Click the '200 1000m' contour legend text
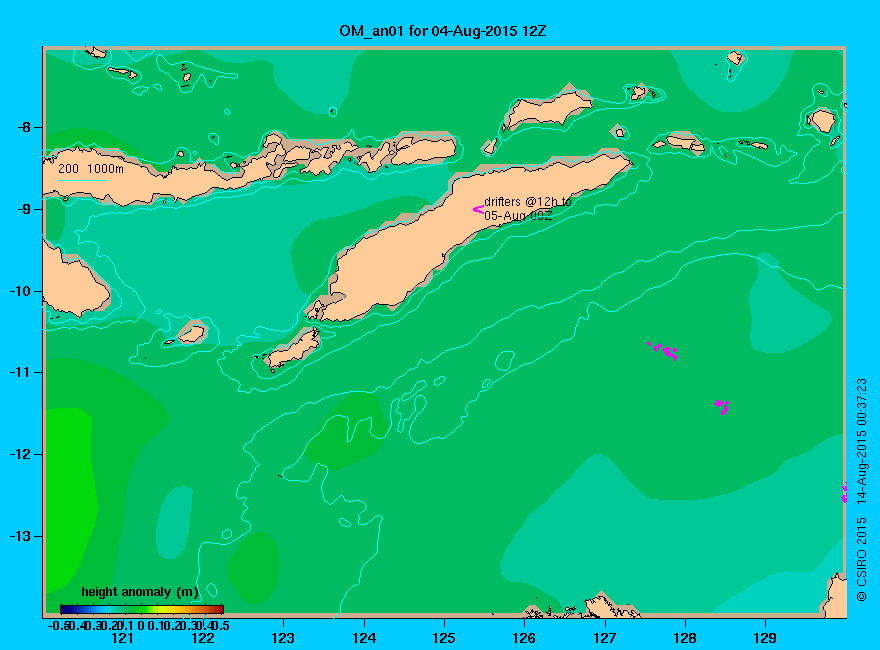This screenshot has height=650, width=880. click(91, 168)
